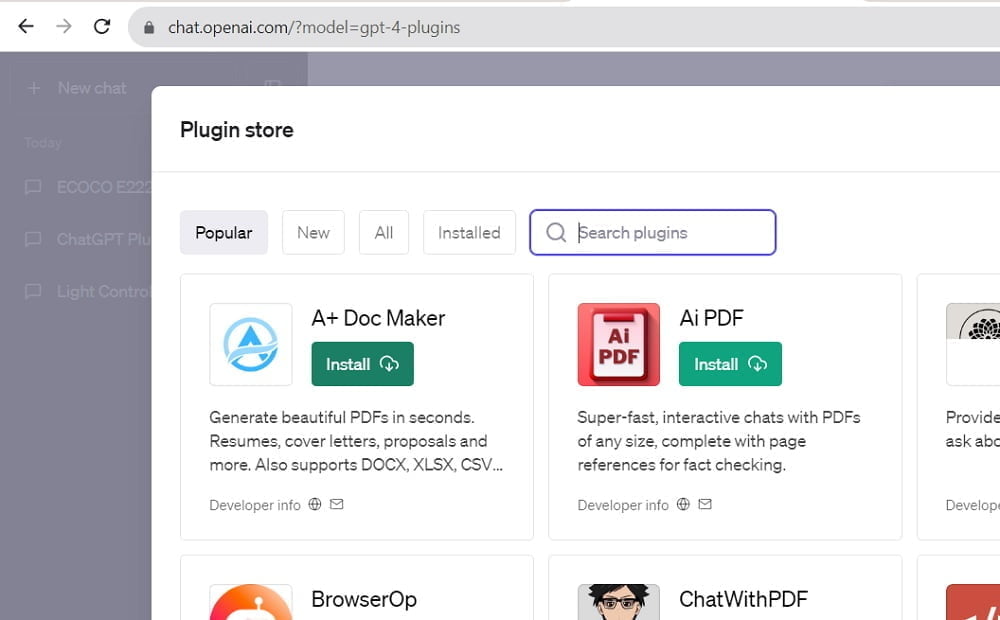
Task: Click the browser page reload icon
Action: point(102,26)
